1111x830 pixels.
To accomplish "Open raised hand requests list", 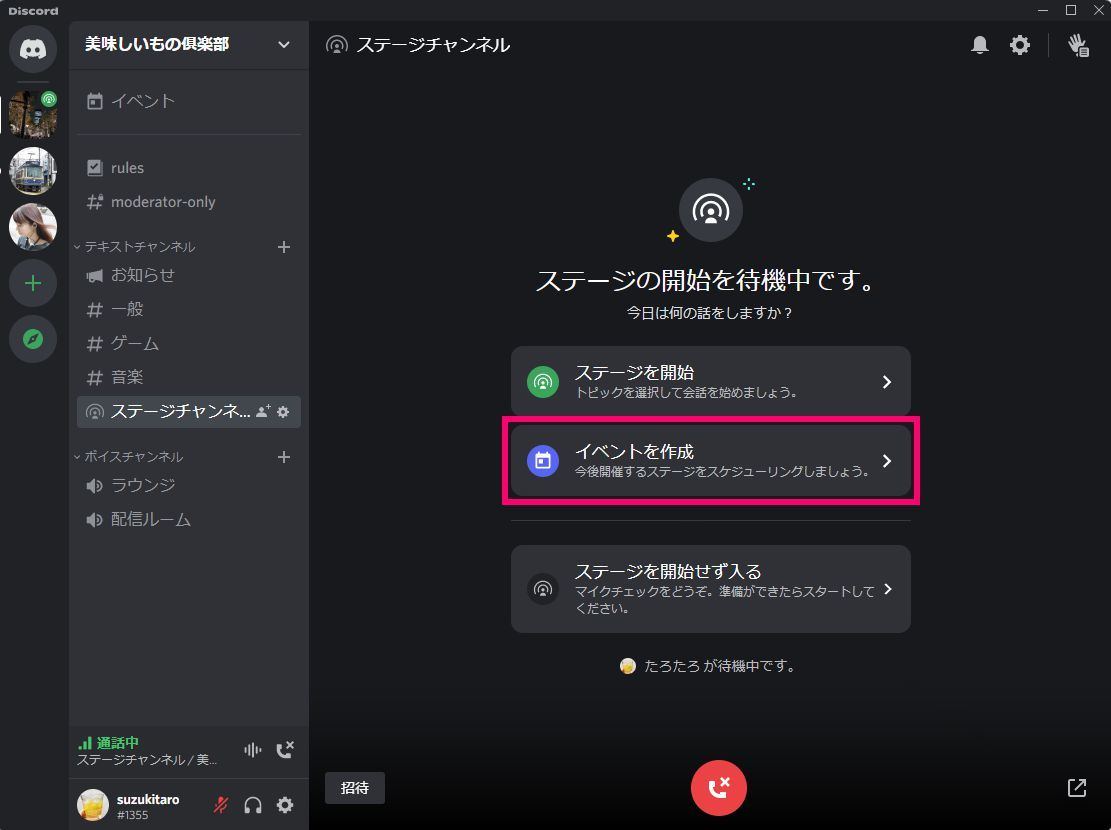I will coord(1078,45).
